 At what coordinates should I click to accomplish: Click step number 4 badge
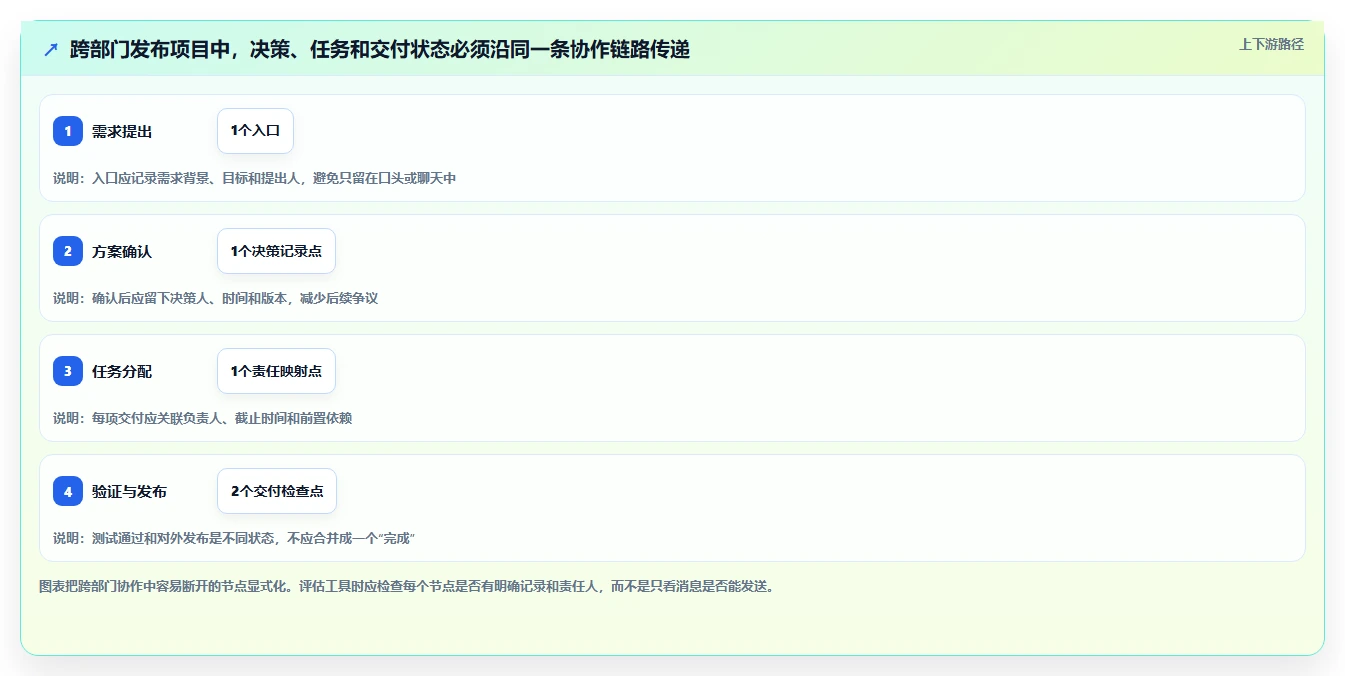tap(68, 491)
